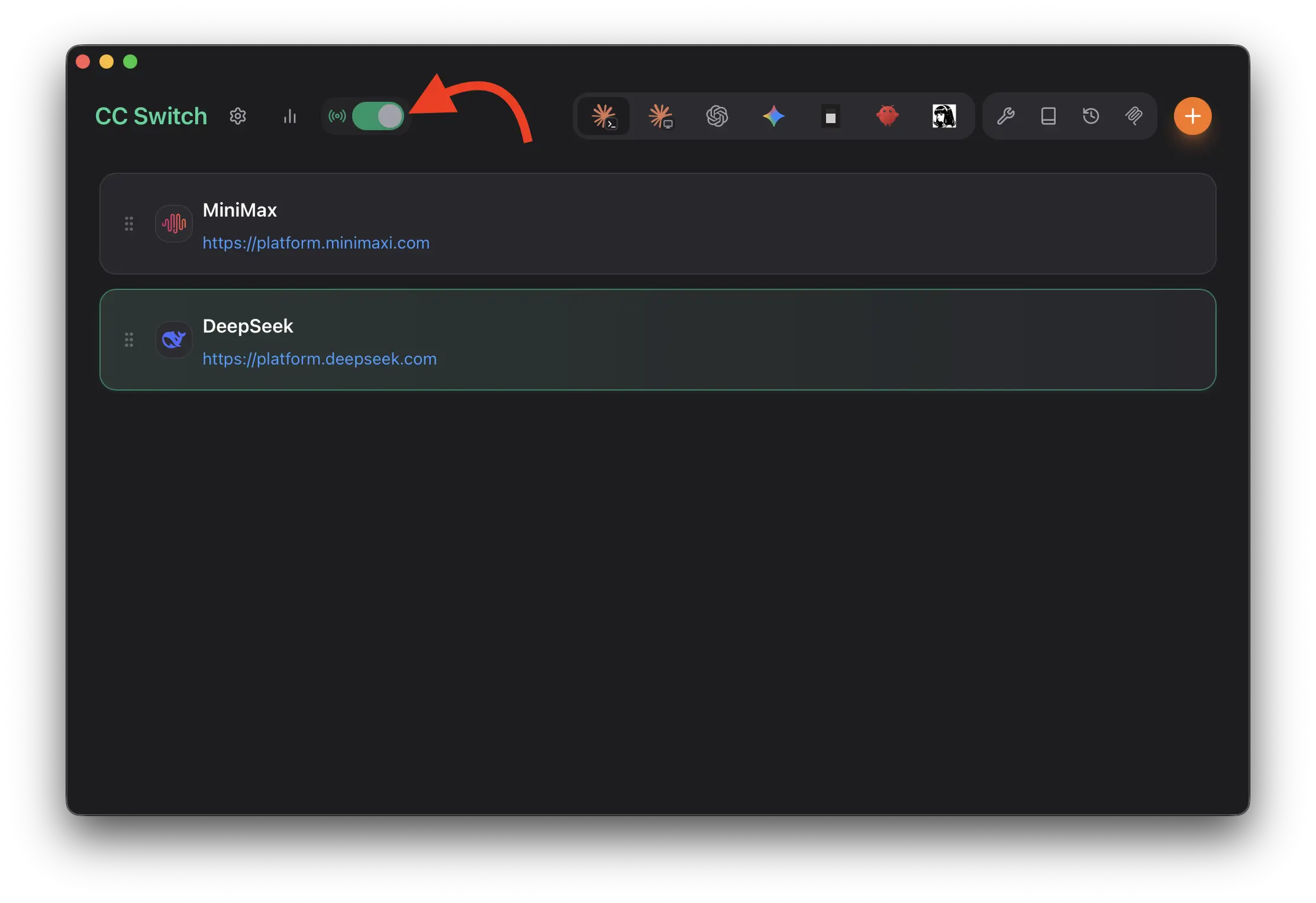Turn off the green proxy toggle switch
1316x903 pixels.
[x=378, y=116]
